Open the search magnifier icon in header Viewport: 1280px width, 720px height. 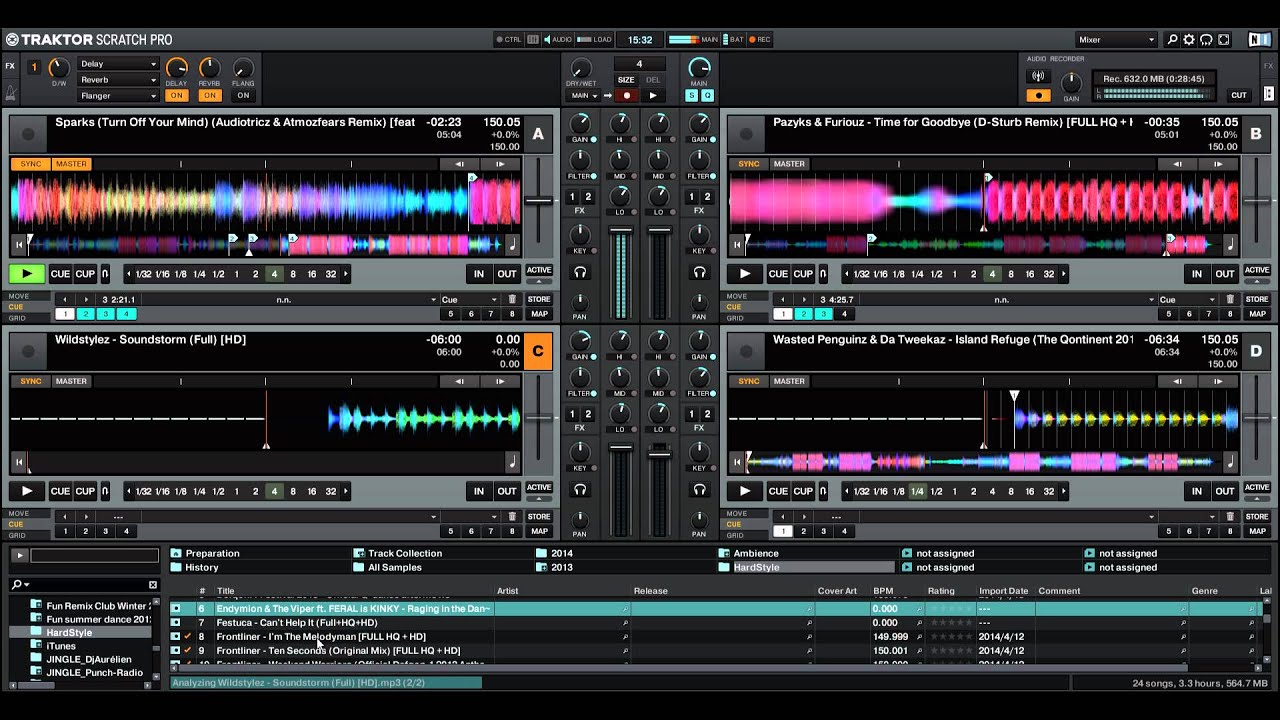(1173, 40)
